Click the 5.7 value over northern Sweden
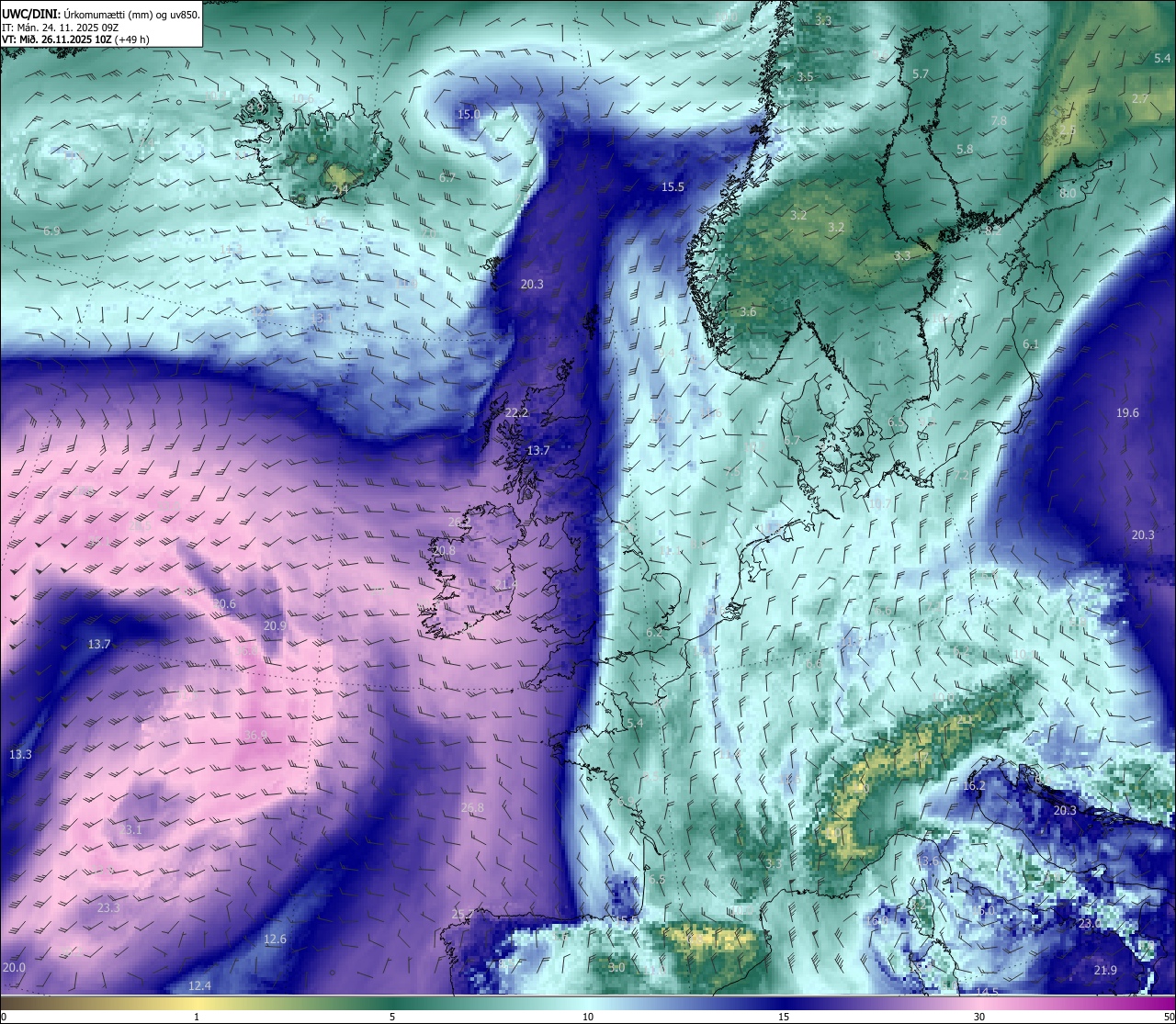 [920, 73]
